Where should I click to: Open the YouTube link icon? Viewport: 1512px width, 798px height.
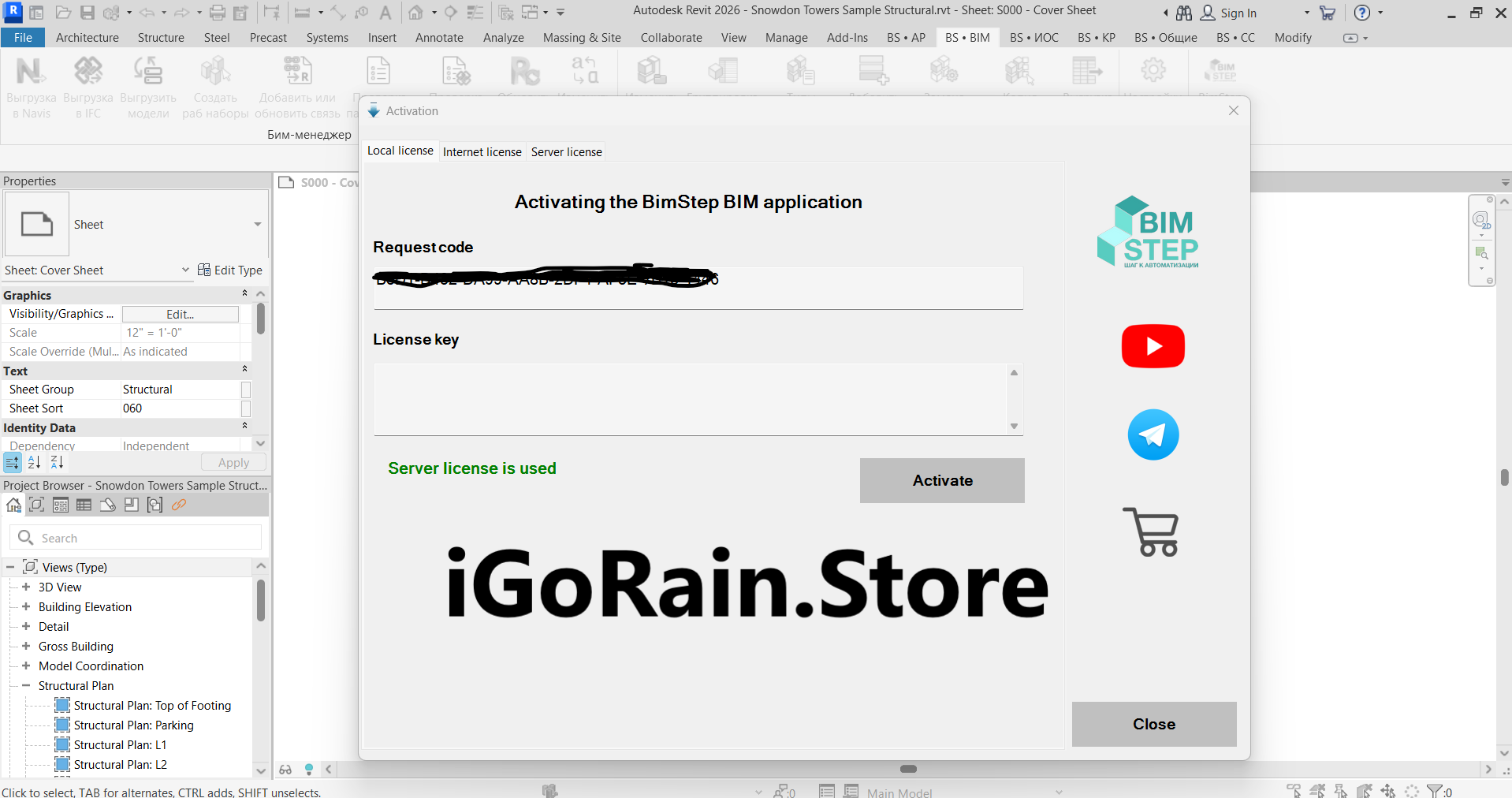click(1153, 346)
